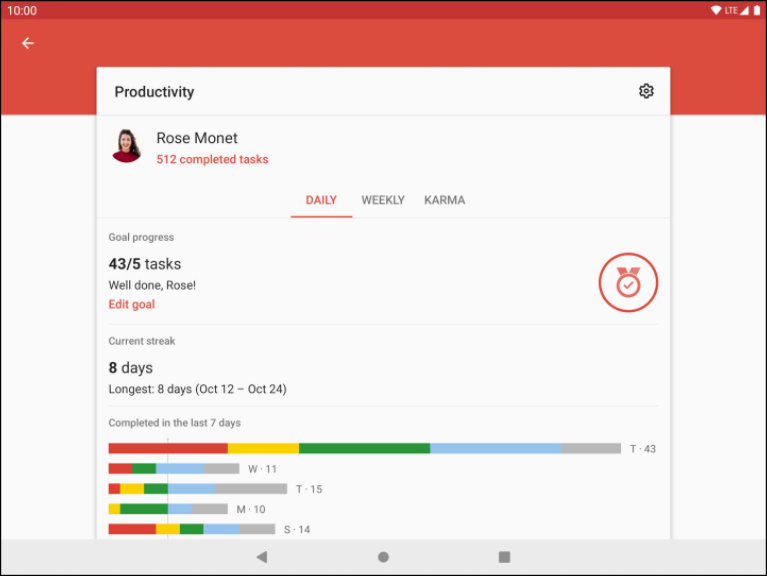This screenshot has width=767, height=576.
Task: Tap the 512 completed tasks link
Action: pyautogui.click(x=212, y=159)
